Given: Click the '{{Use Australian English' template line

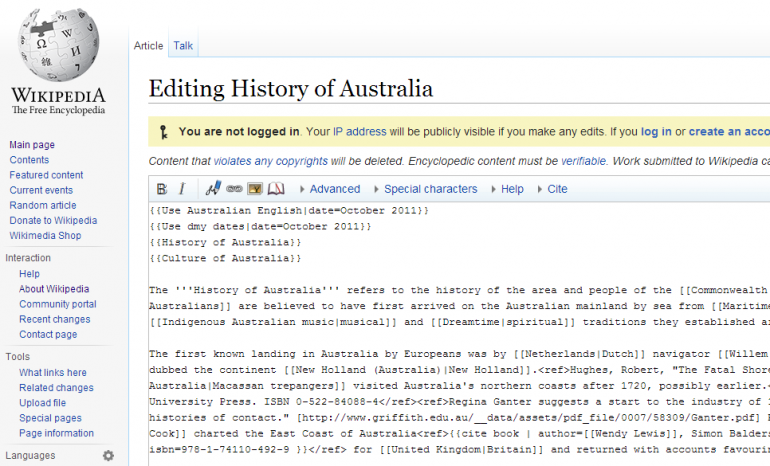Looking at the screenshot, I should coord(289,211).
